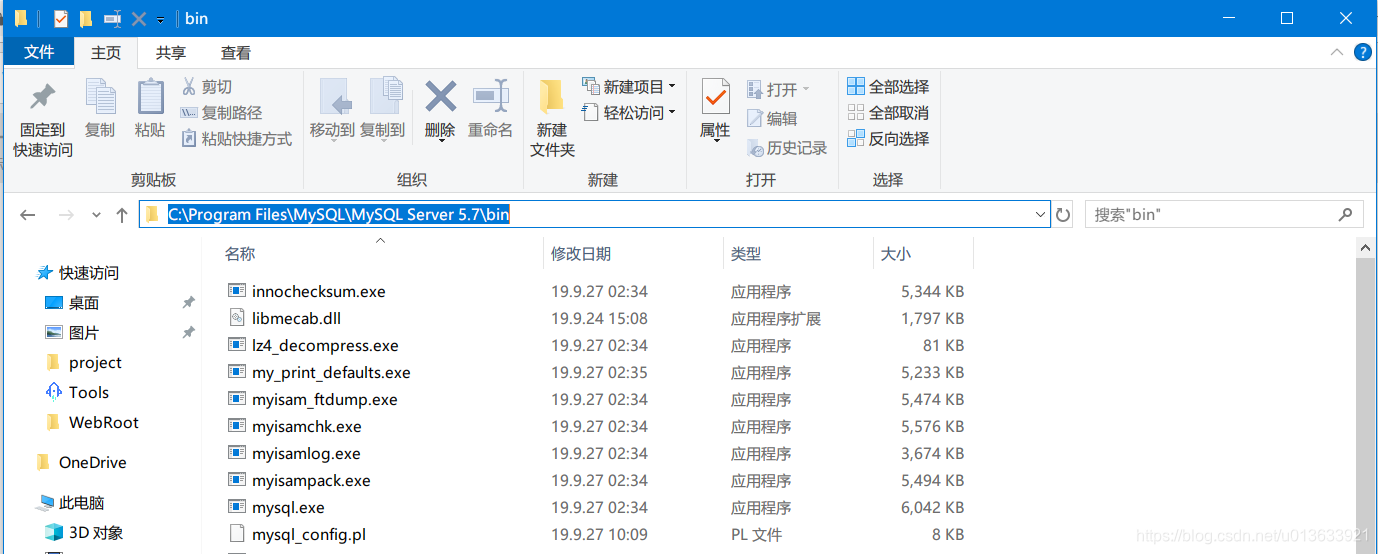Open the address bar history dropdown
Viewport: 1378px width, 554px height.
point(1040,215)
